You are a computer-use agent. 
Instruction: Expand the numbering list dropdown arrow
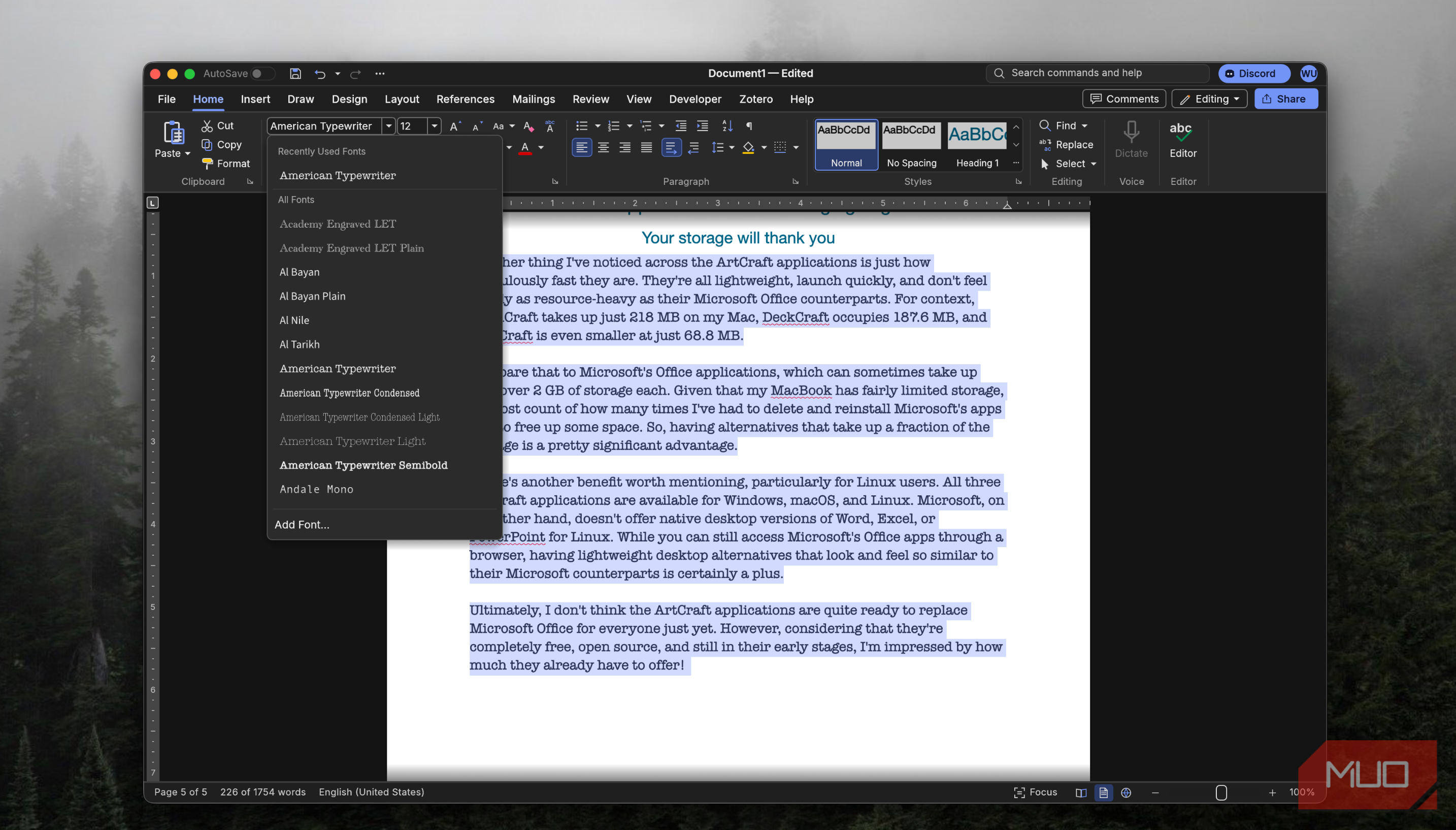point(630,126)
